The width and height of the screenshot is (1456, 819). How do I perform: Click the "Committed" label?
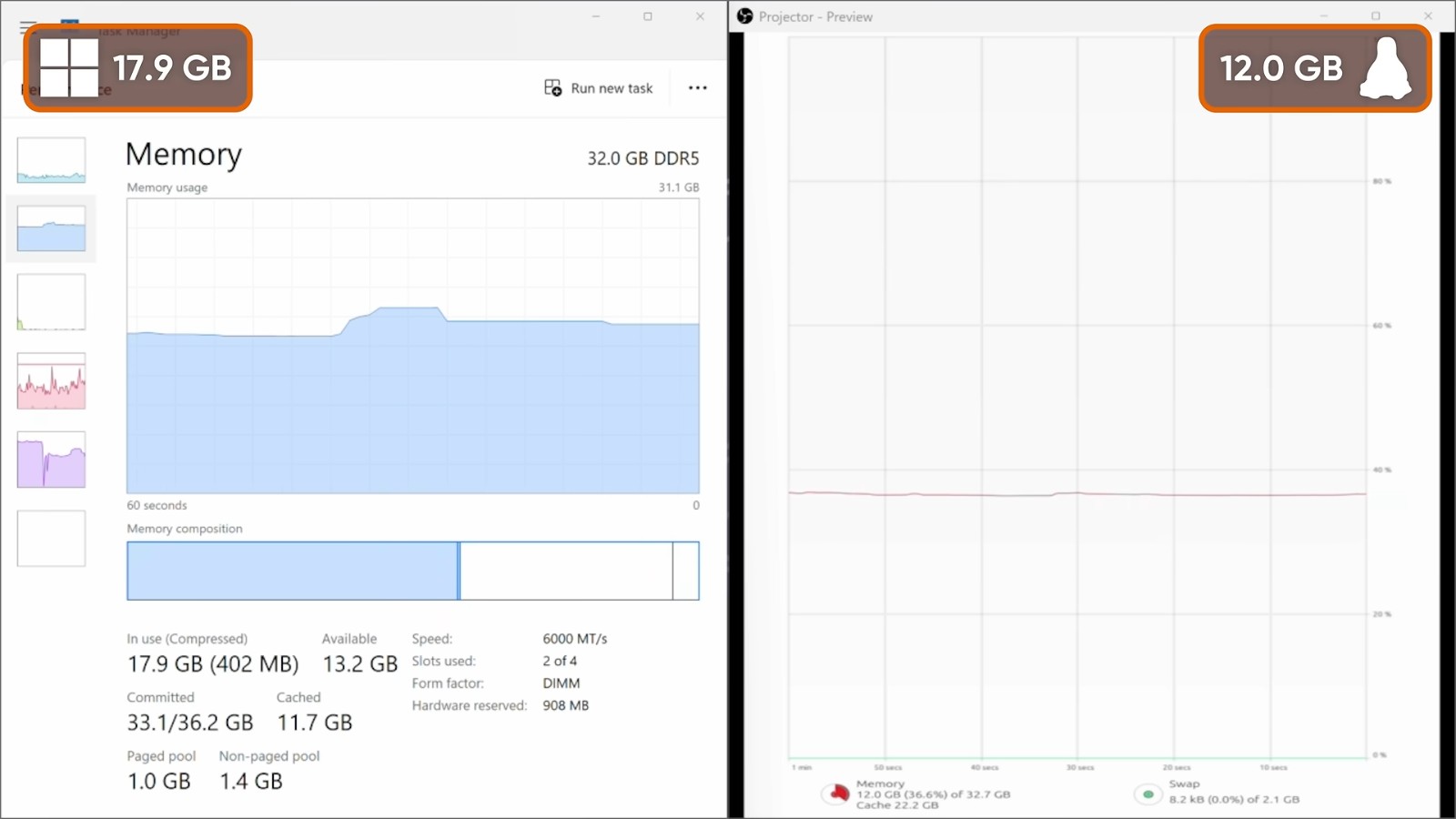click(161, 697)
